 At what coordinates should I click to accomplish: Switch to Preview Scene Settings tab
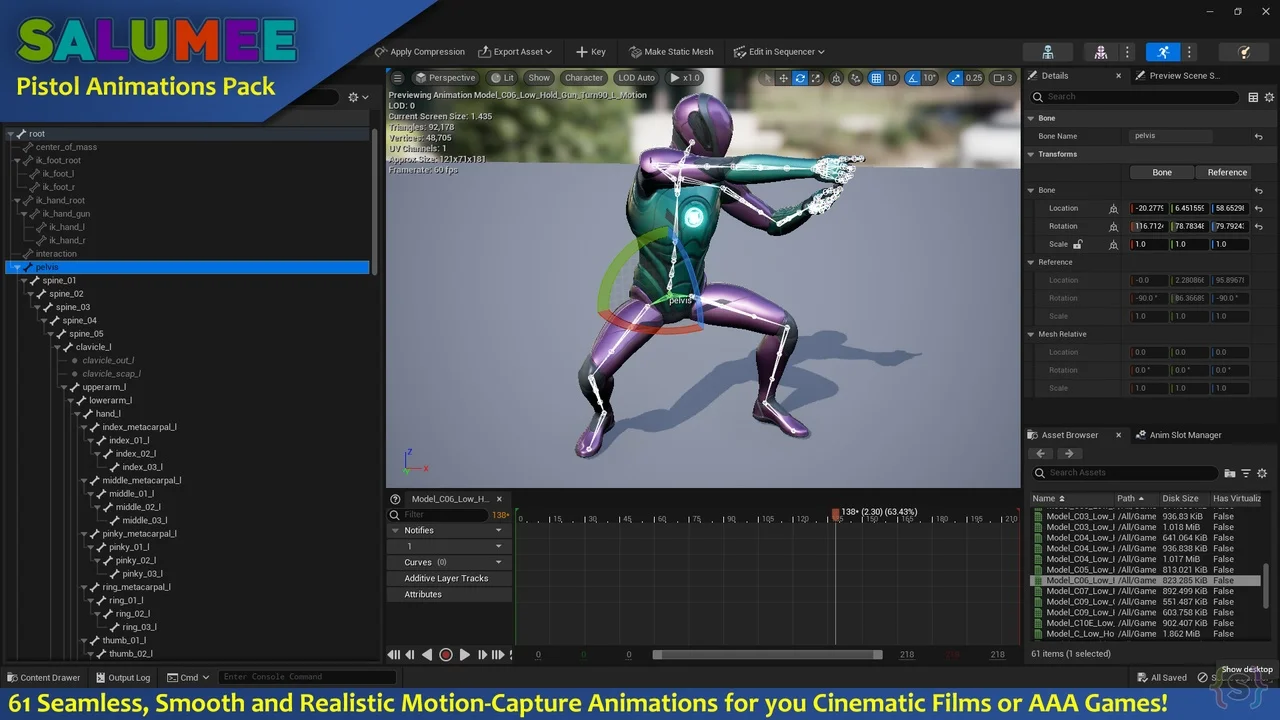(x=1183, y=76)
